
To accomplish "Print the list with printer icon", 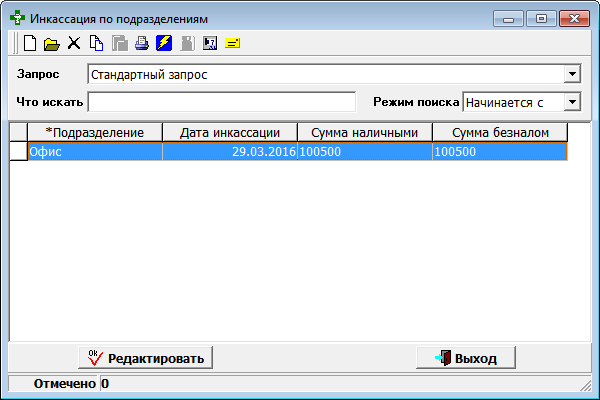I will [x=142, y=43].
